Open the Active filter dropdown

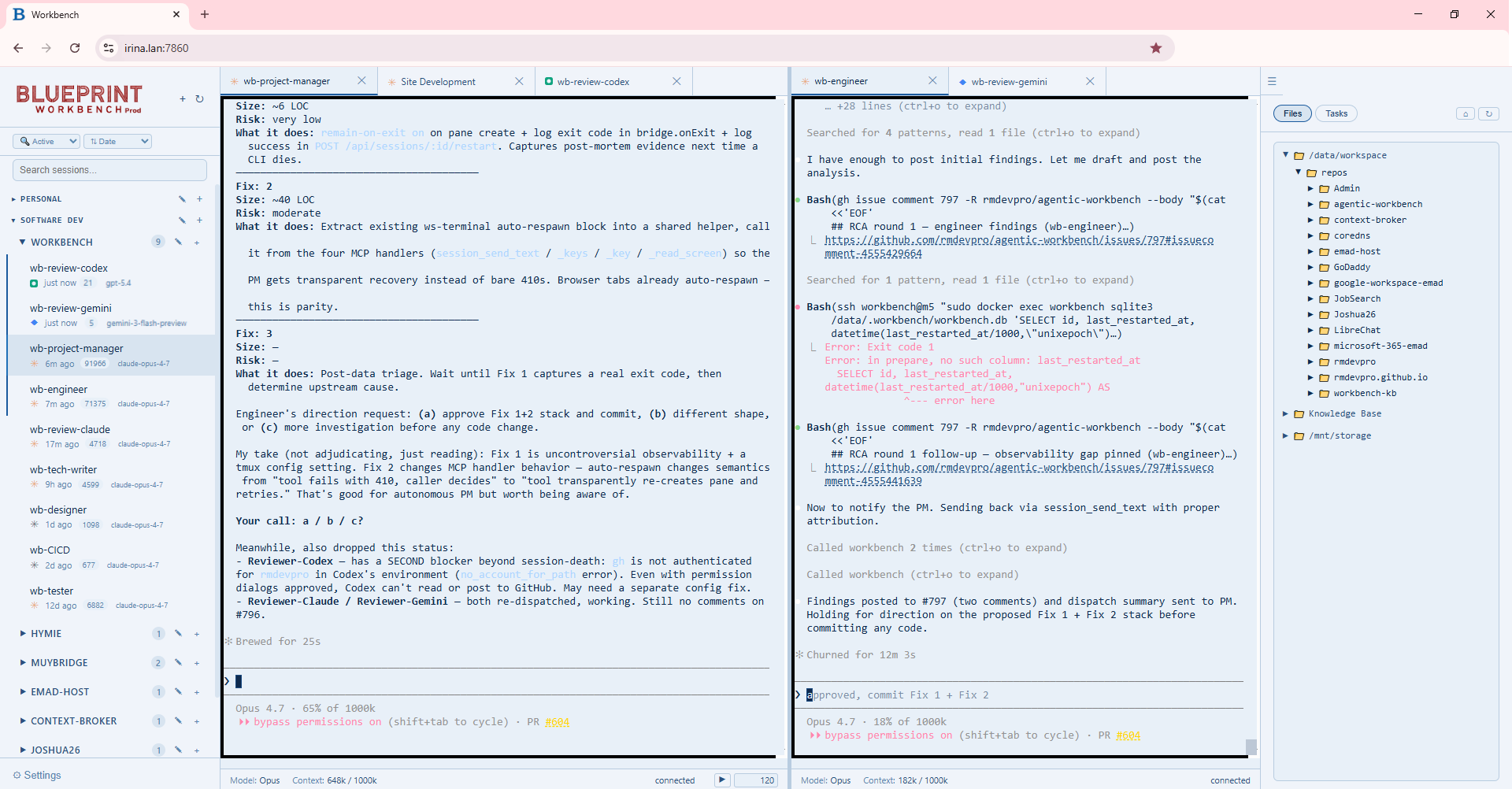point(46,141)
